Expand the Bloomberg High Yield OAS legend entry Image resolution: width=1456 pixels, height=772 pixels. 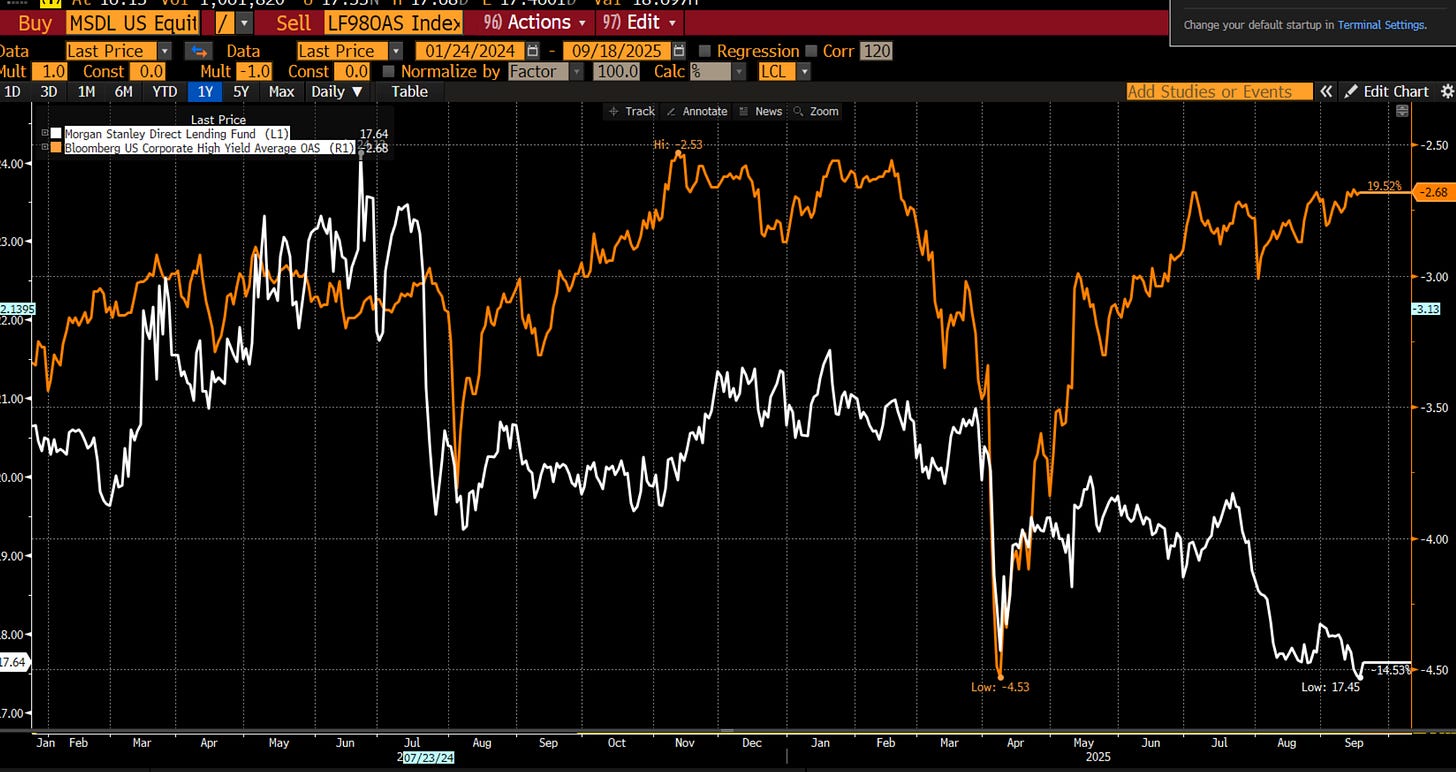click(45, 147)
